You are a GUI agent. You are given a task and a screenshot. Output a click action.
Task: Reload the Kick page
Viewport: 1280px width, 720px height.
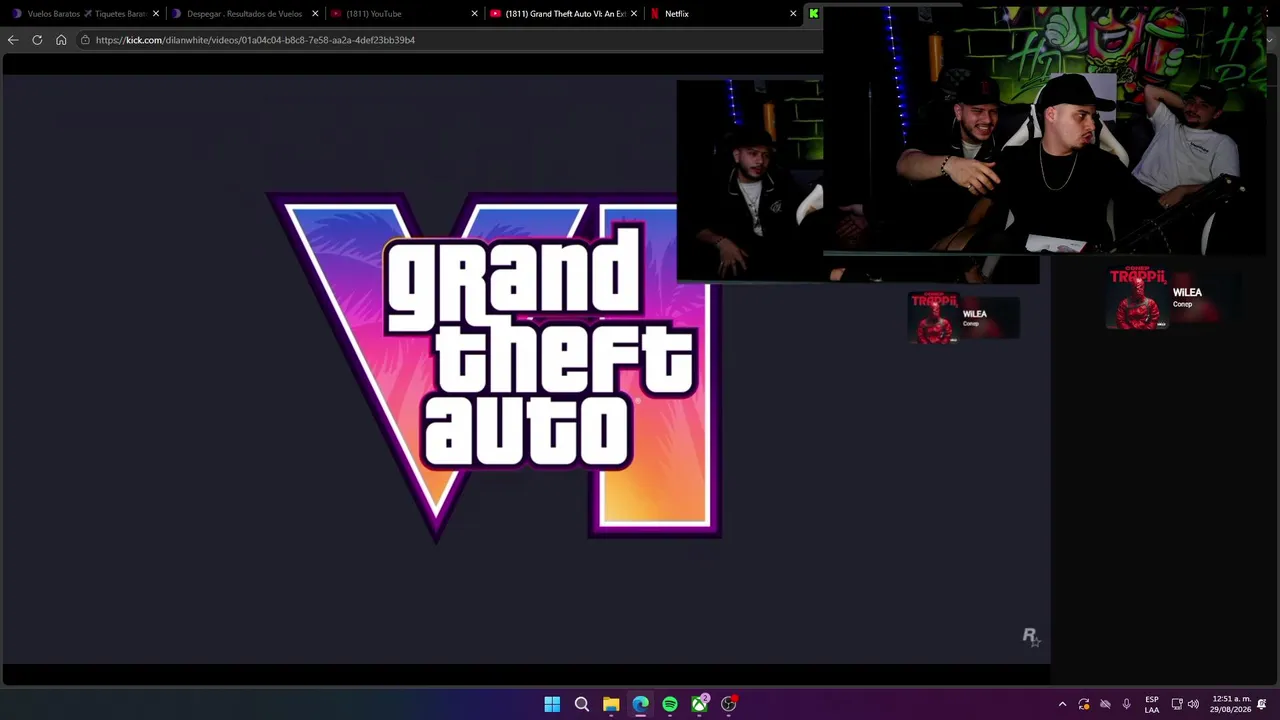(x=37, y=40)
